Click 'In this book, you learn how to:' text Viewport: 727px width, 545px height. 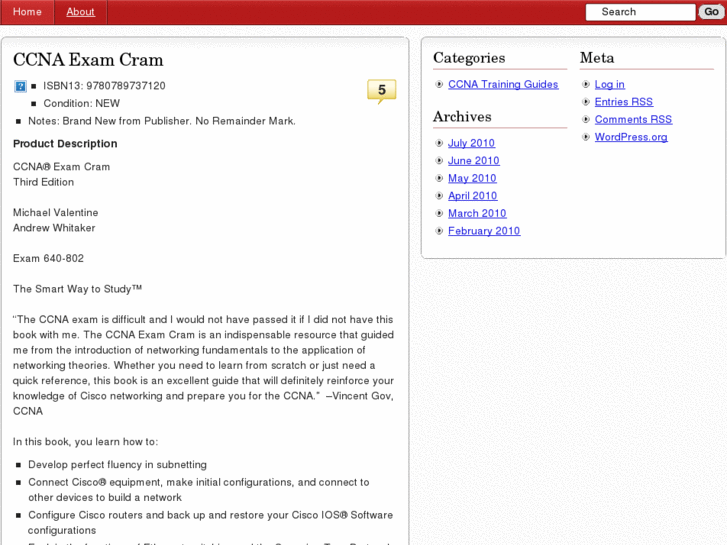click(x=85, y=442)
